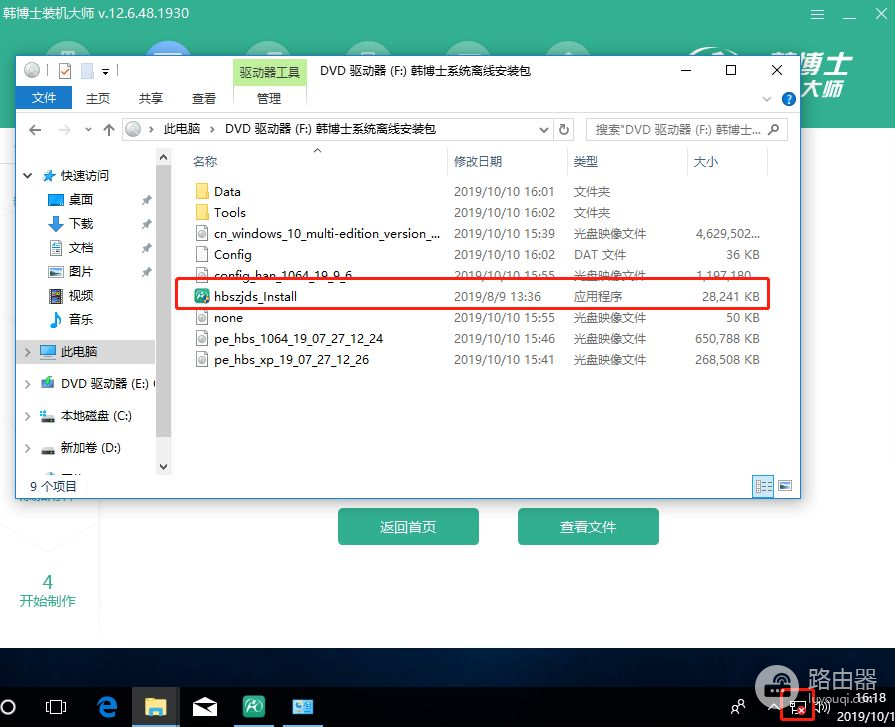The image size is (895, 727).
Task: Select the hbszjds_Install application file
Action: pos(255,296)
